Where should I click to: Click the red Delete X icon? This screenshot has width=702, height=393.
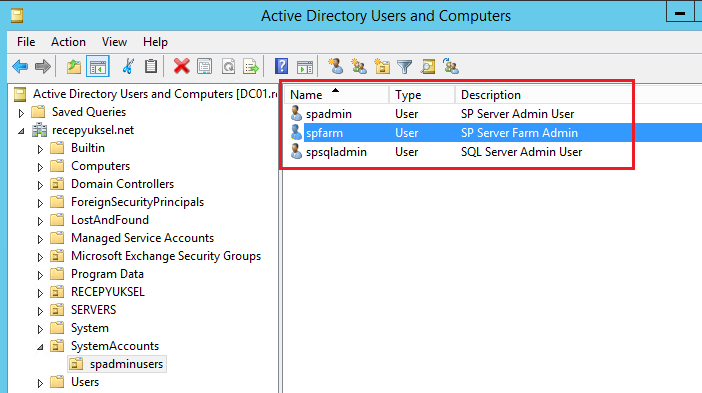tap(181, 66)
